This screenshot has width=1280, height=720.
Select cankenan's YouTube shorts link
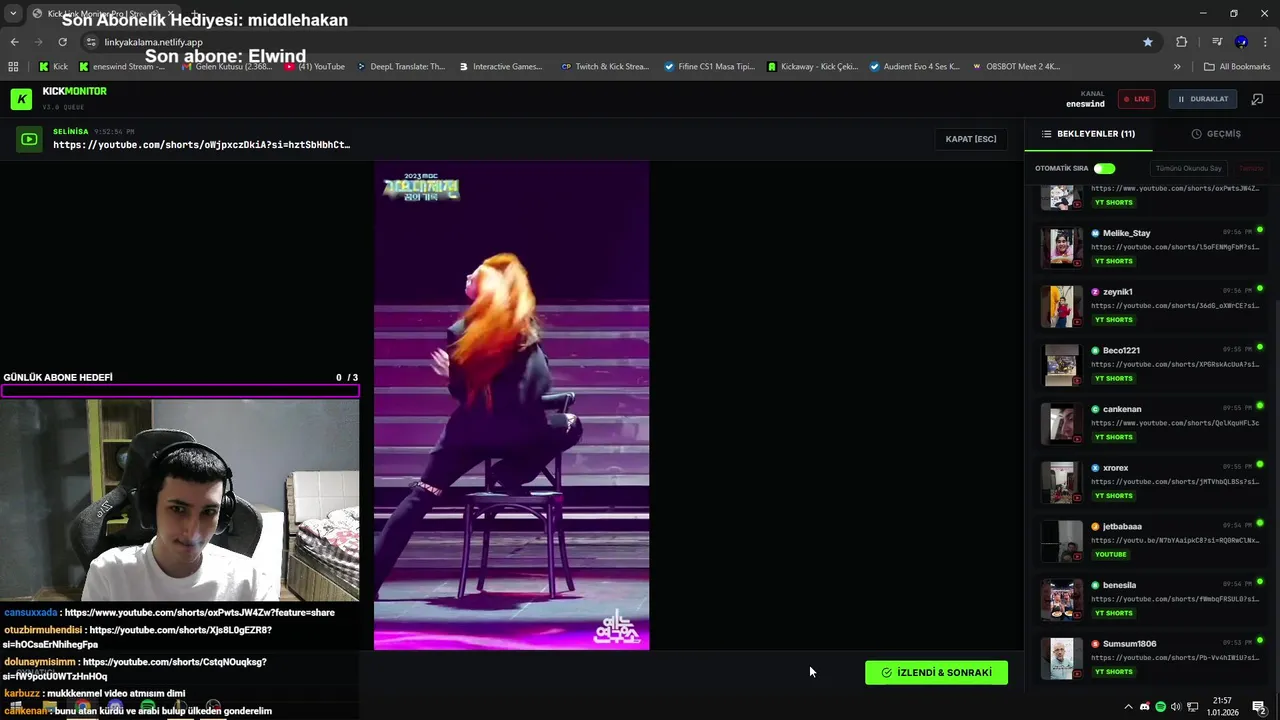(1175, 423)
